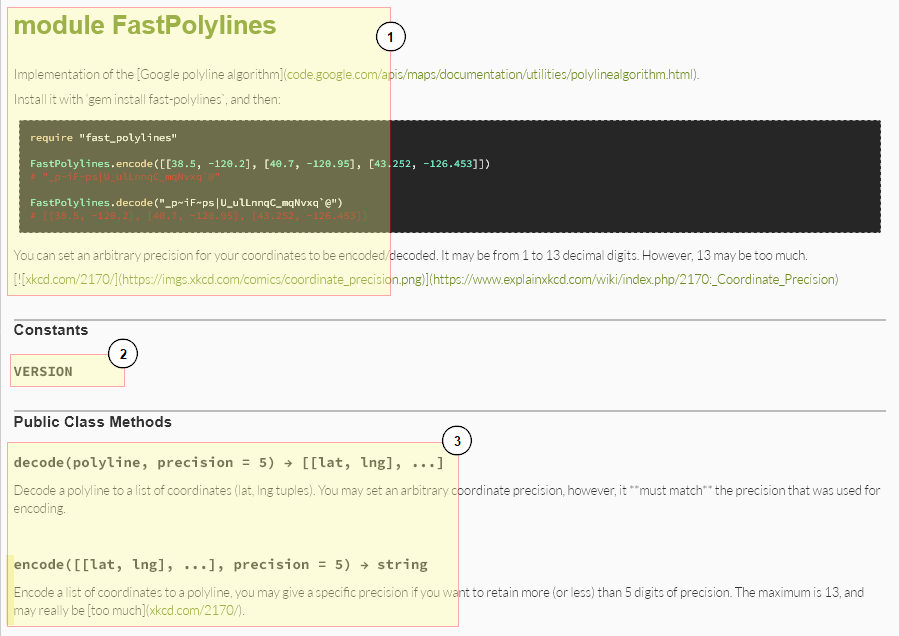899x636 pixels.
Task: Click the "Constants" section heading
Action: coord(51,330)
